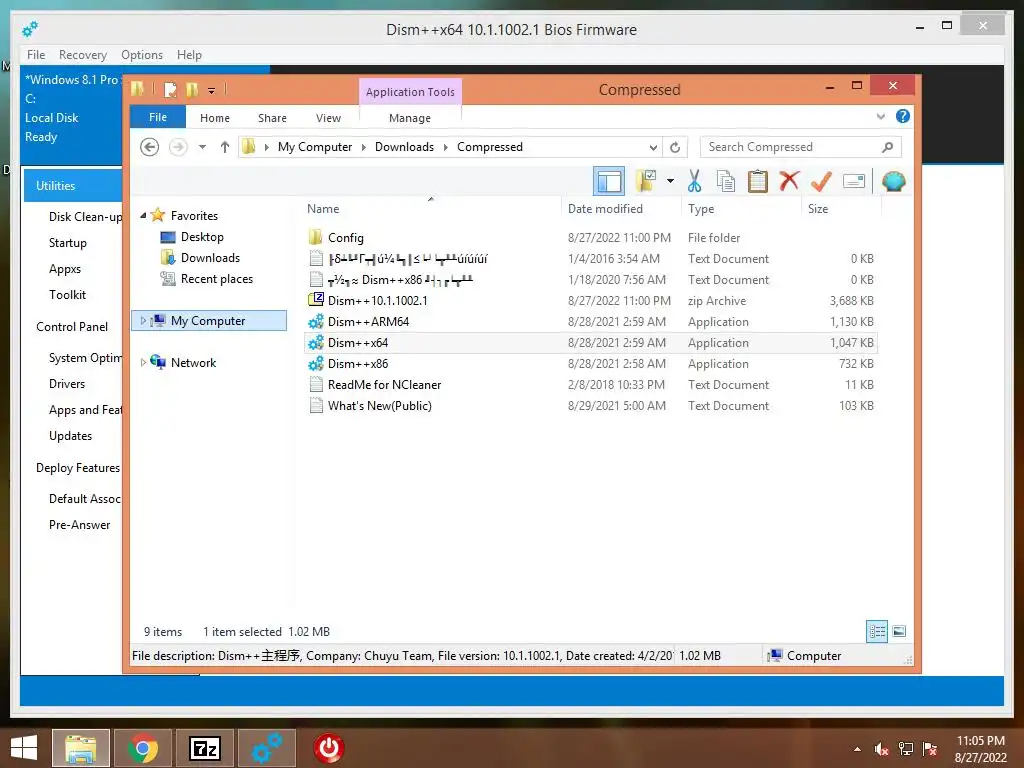Switch to the Home ribbon tab

point(215,118)
